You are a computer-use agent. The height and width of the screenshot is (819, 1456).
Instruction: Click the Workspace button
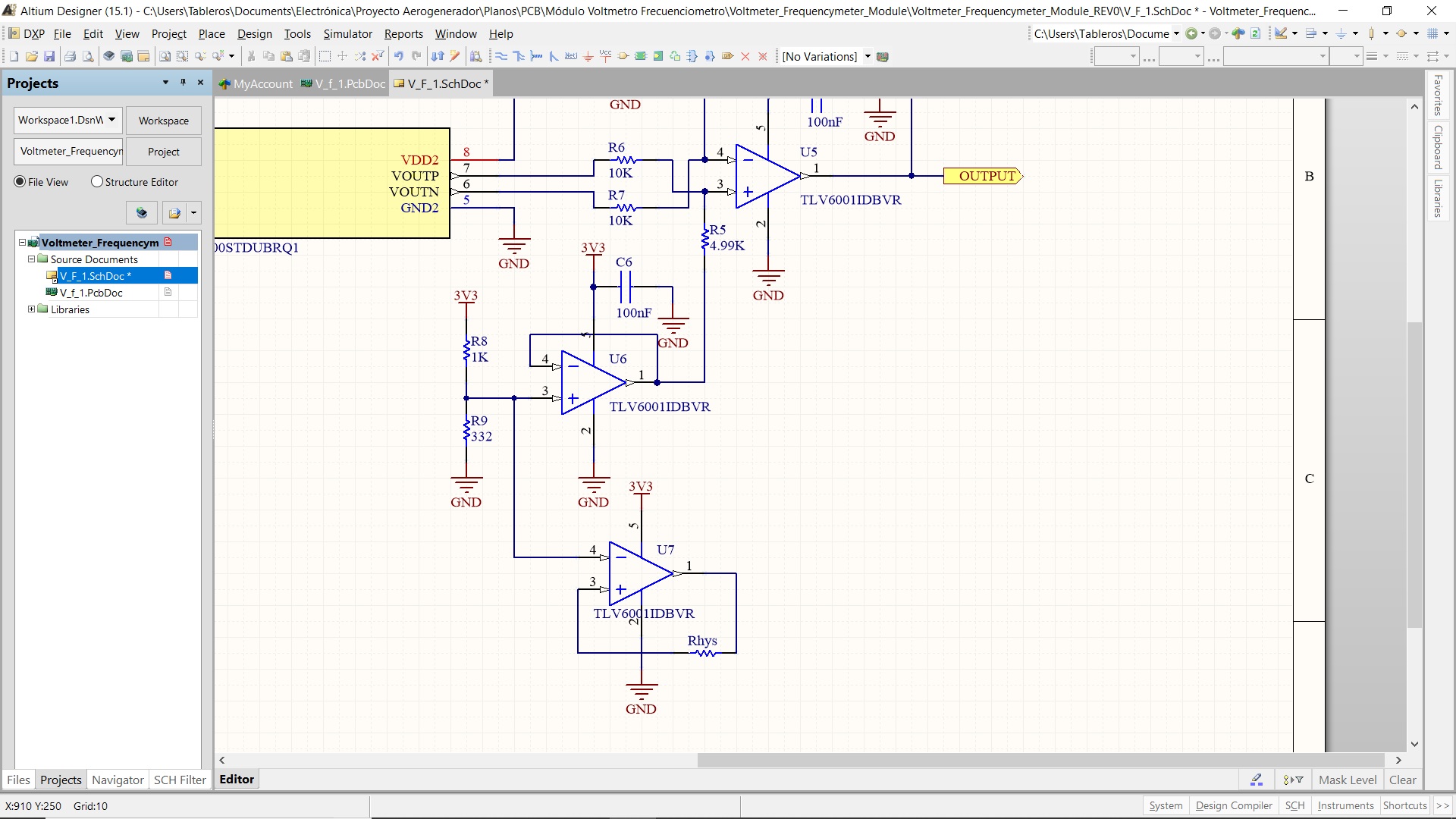[x=163, y=121]
